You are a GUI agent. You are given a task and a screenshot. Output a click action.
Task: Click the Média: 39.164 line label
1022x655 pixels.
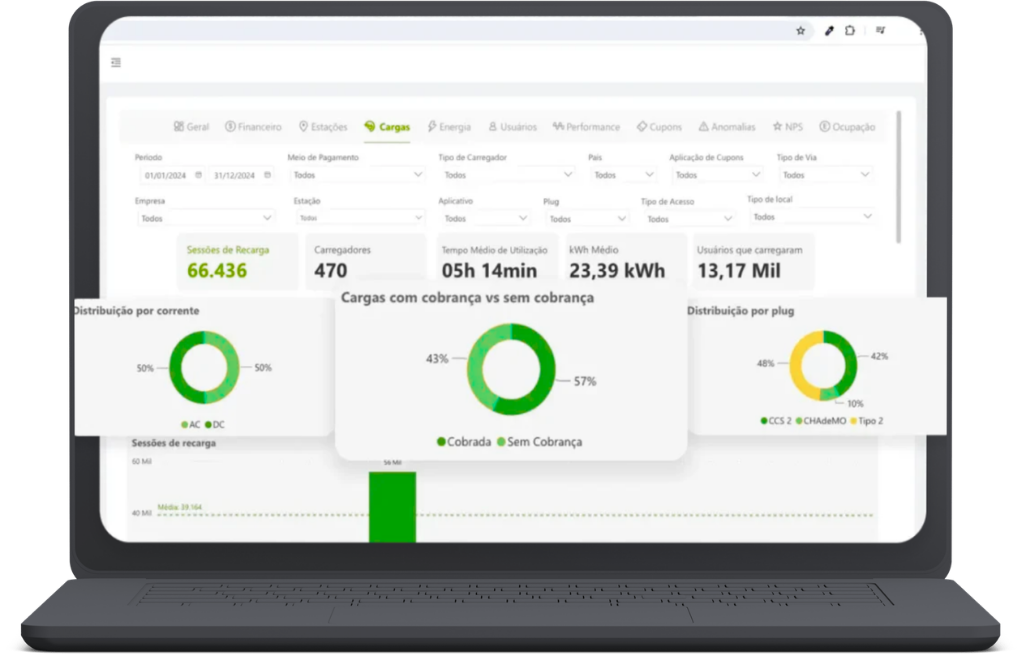pos(180,507)
